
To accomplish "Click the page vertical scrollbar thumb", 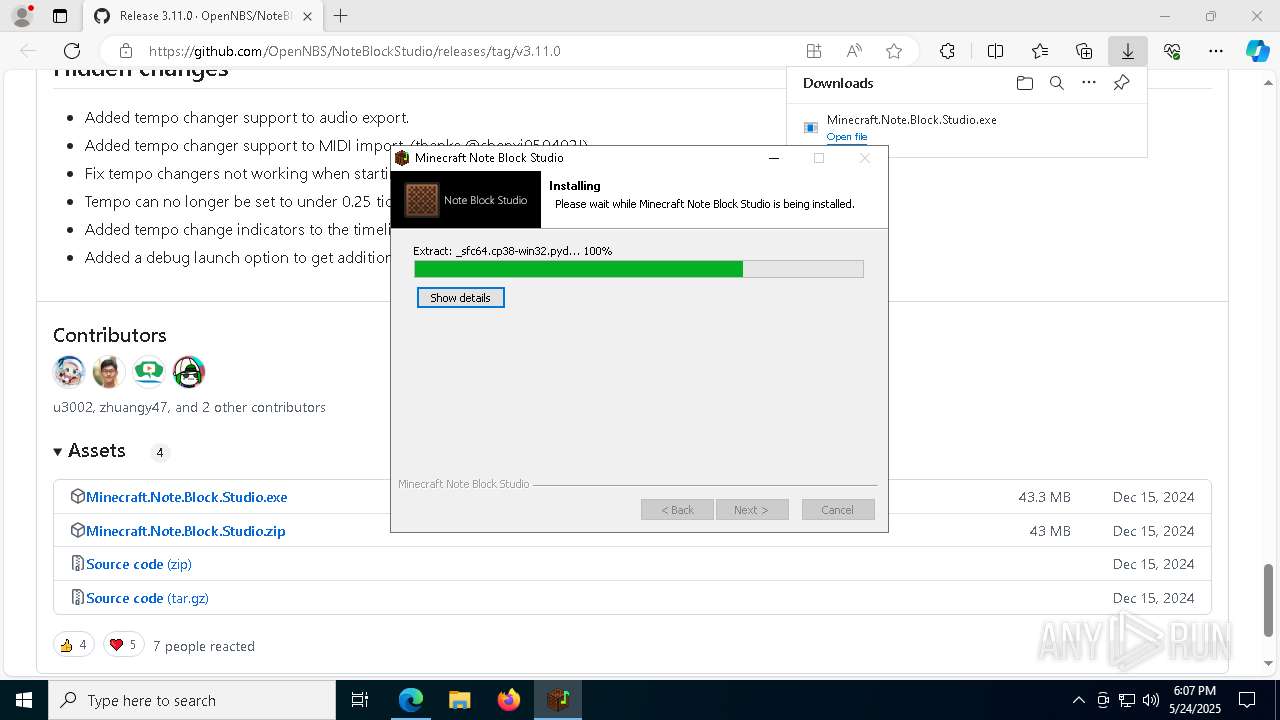I will [1269, 600].
